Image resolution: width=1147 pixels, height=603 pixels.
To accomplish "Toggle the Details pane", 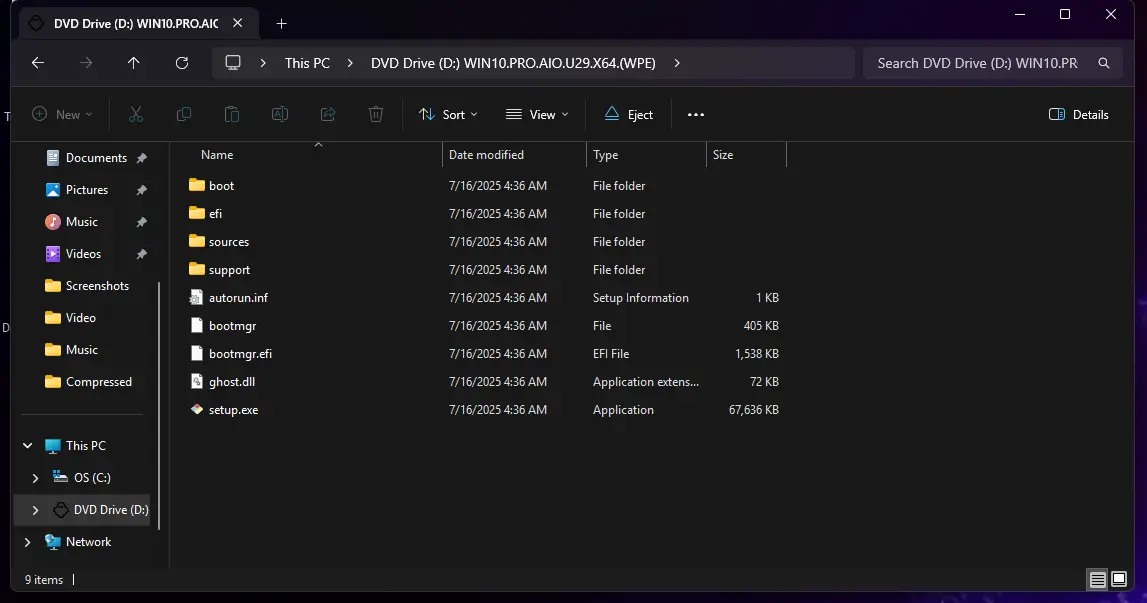I will point(1079,114).
